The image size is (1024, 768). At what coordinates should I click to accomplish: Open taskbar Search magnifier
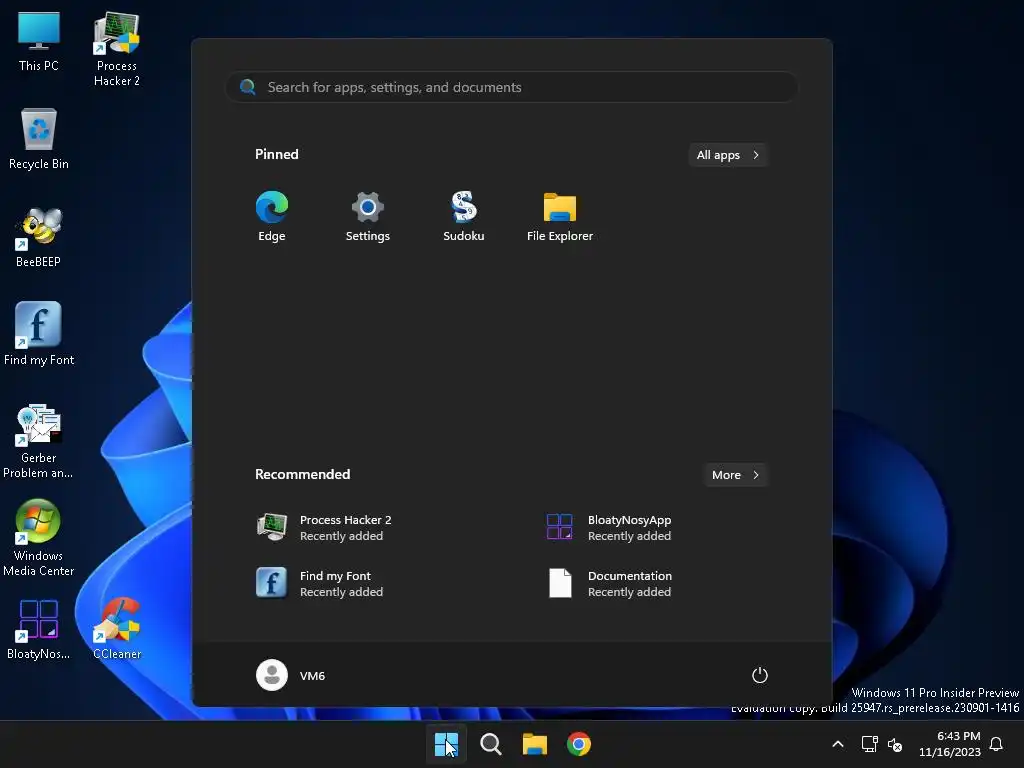tap(490, 744)
